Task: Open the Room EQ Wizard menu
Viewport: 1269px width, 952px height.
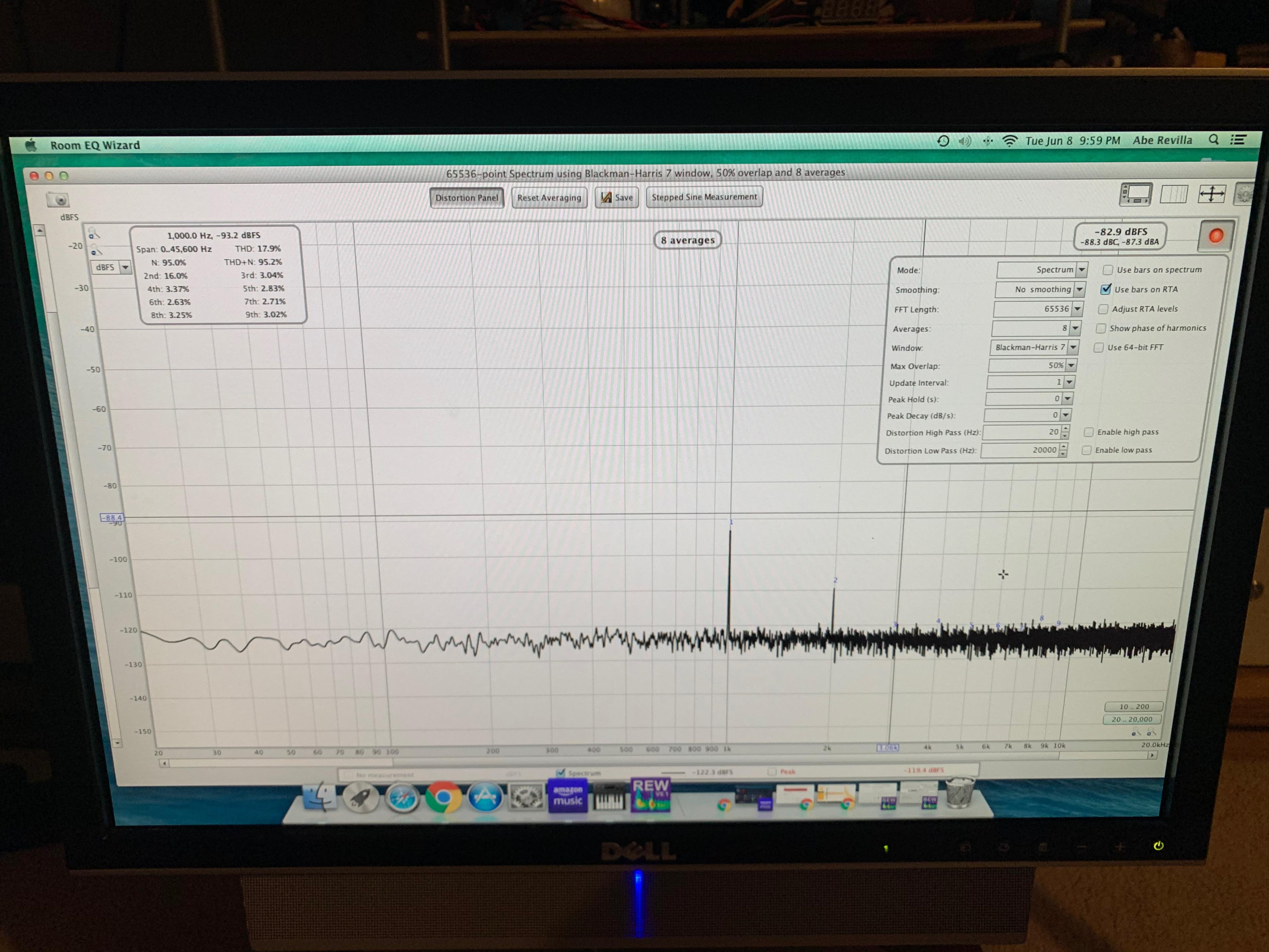Action: pyautogui.click(x=95, y=145)
